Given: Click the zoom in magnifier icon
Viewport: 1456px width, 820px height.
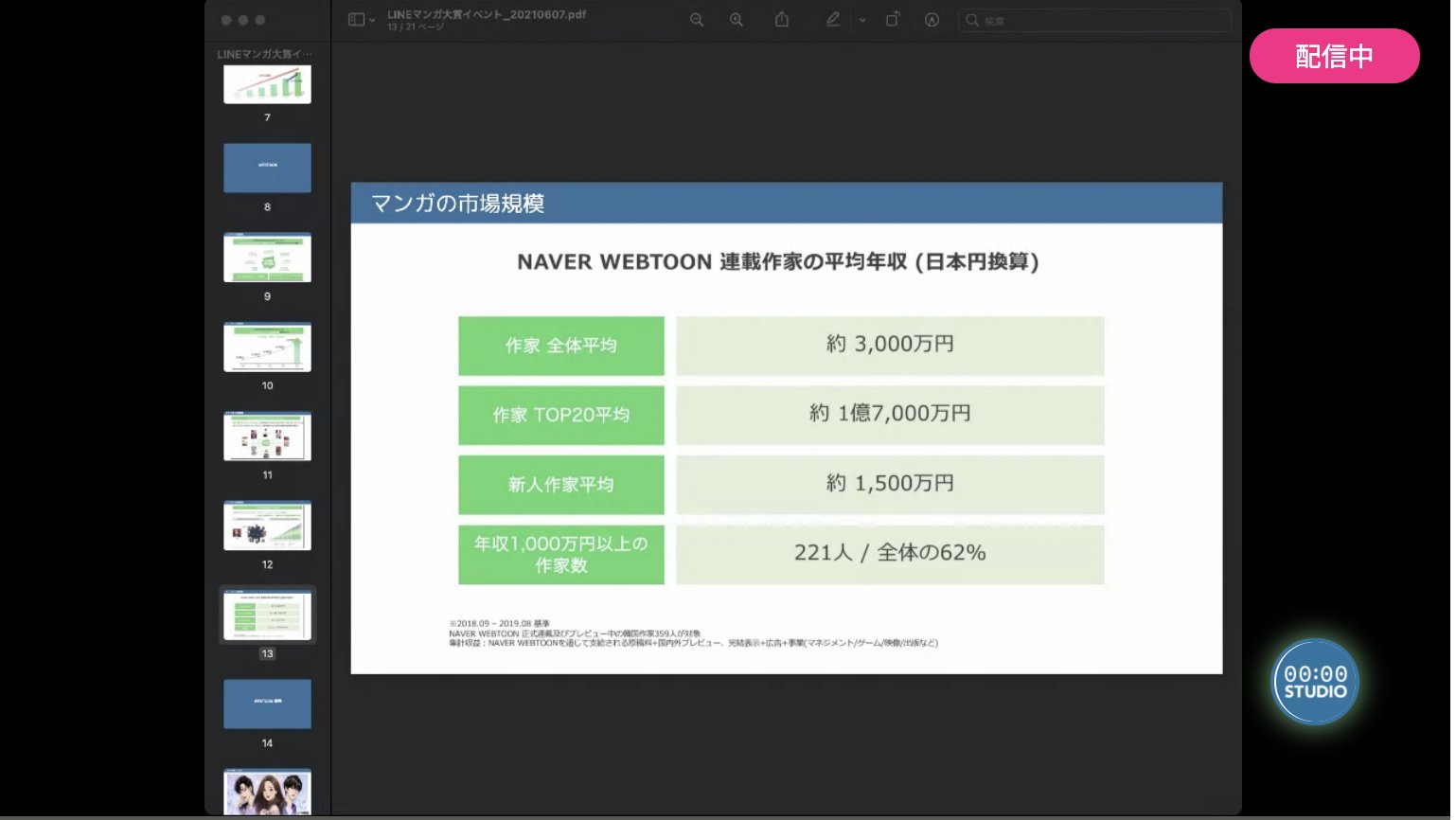Looking at the screenshot, I should pos(736,20).
